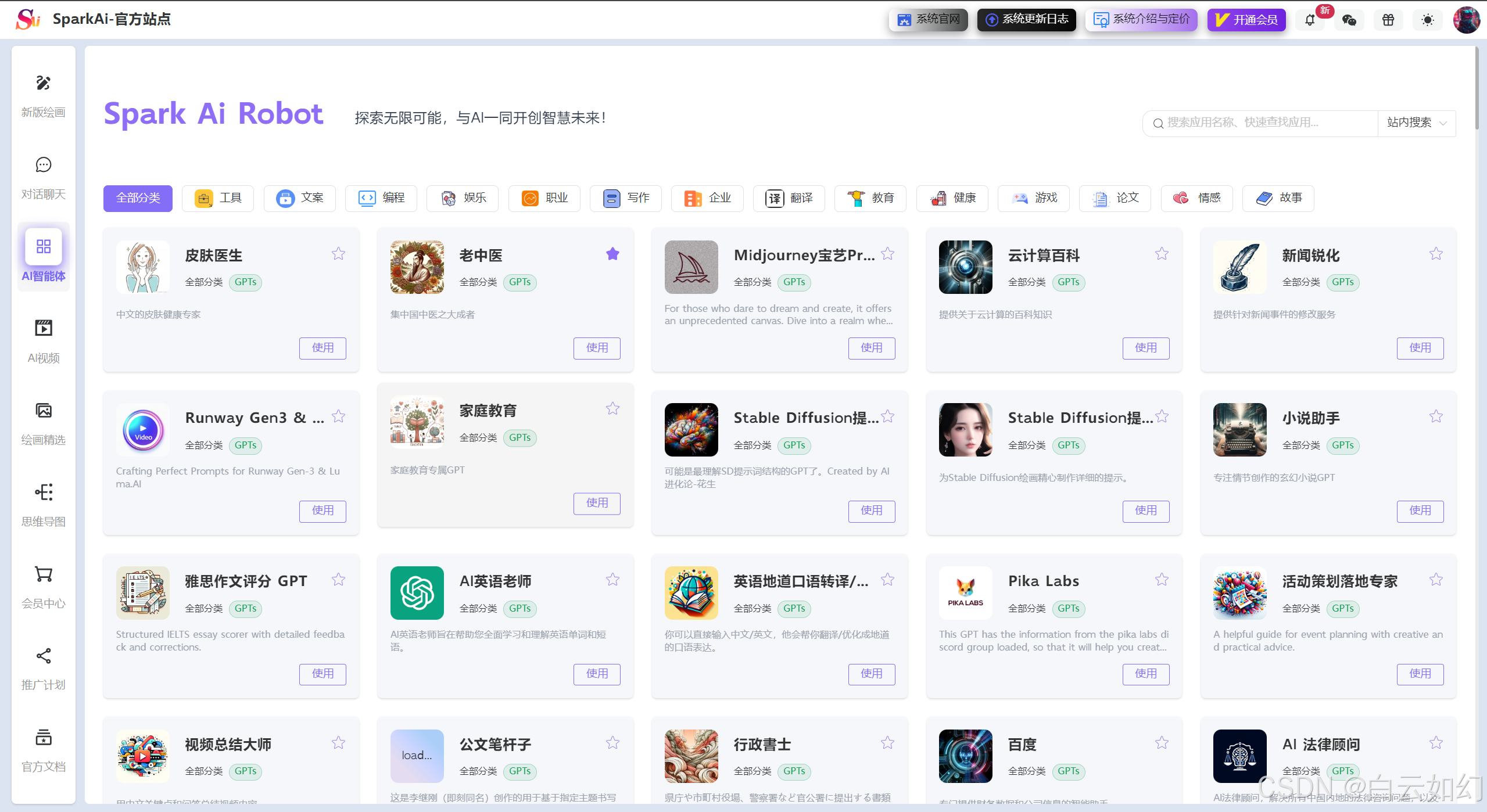Select the 教育 category tab
The image size is (1487, 812).
pos(870,198)
